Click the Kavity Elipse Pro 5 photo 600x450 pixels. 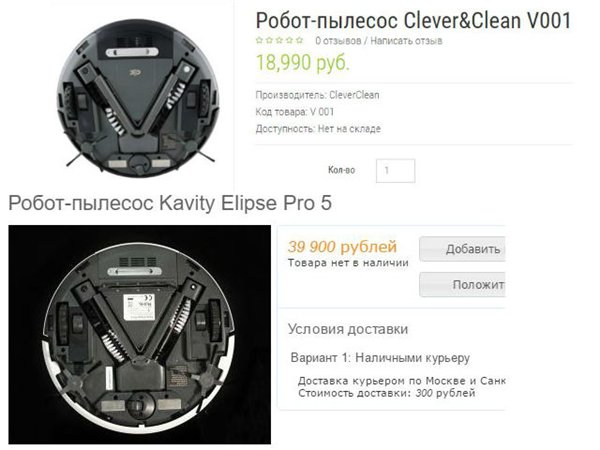[140, 334]
